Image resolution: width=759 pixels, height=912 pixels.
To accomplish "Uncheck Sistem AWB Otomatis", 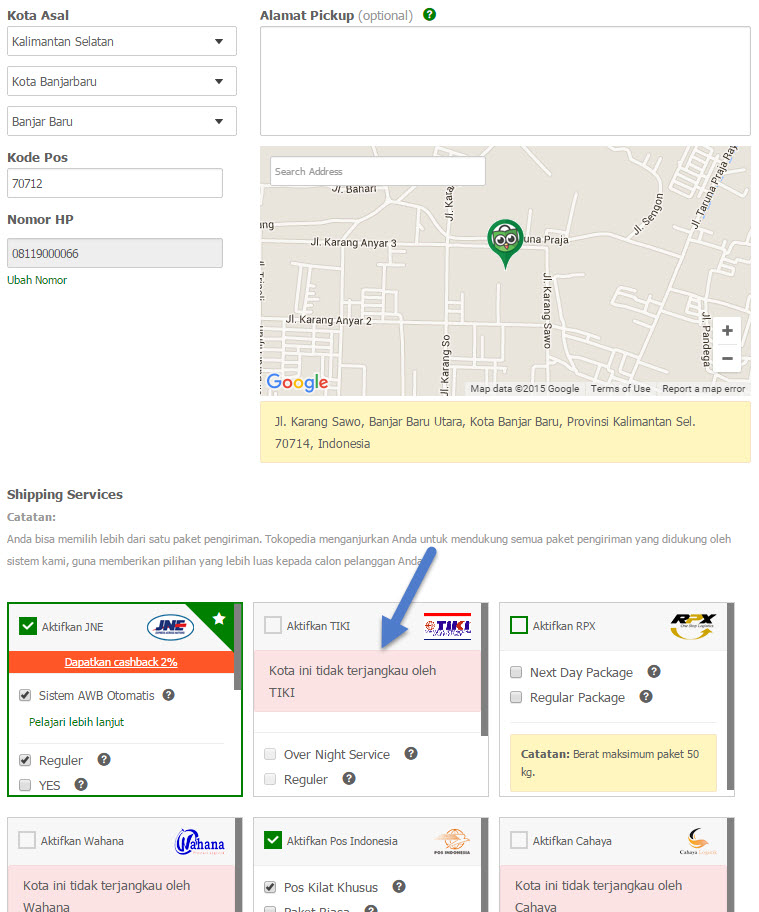I will [25, 695].
